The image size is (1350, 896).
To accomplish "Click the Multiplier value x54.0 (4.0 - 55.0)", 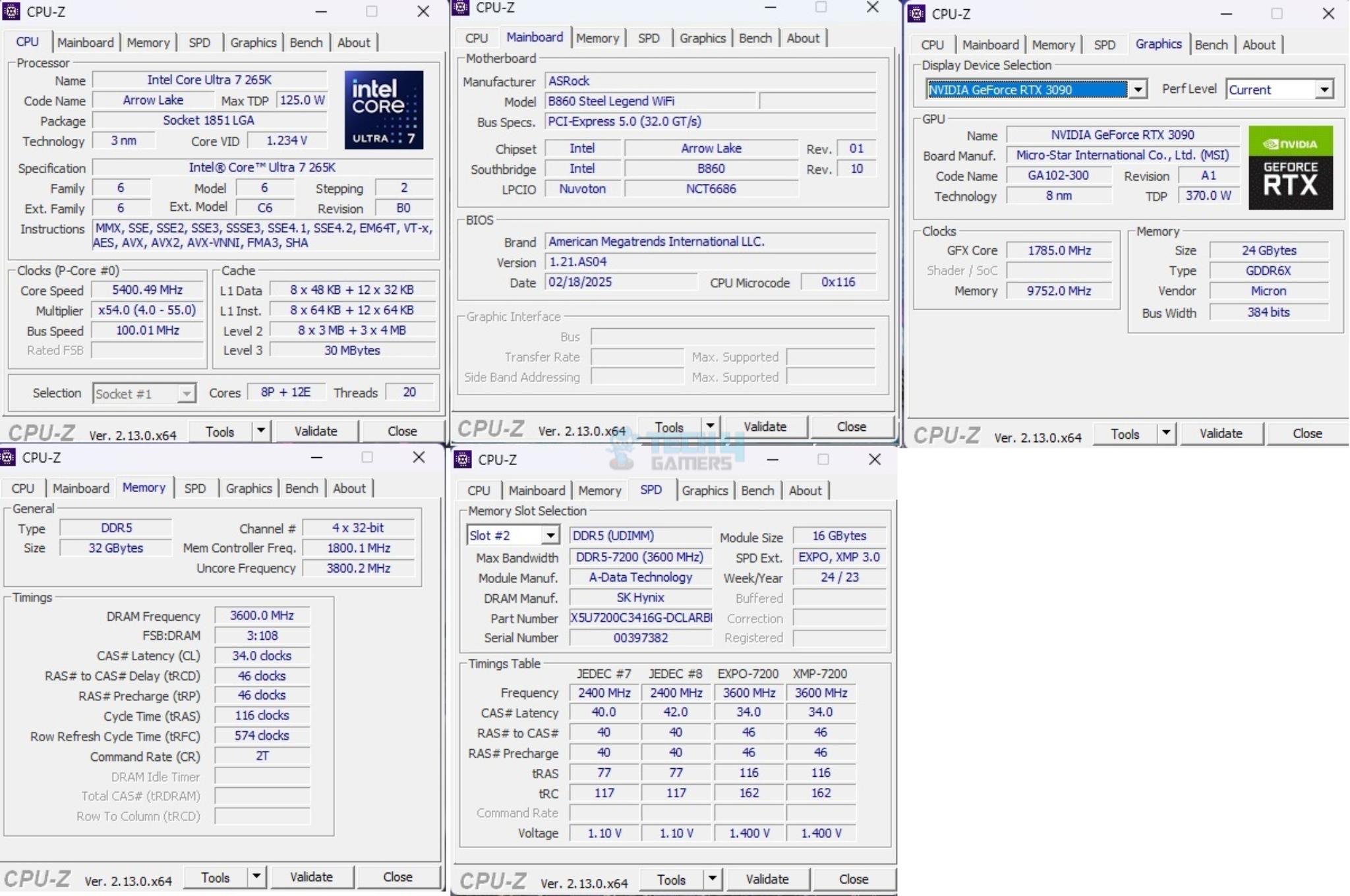I will (x=147, y=310).
